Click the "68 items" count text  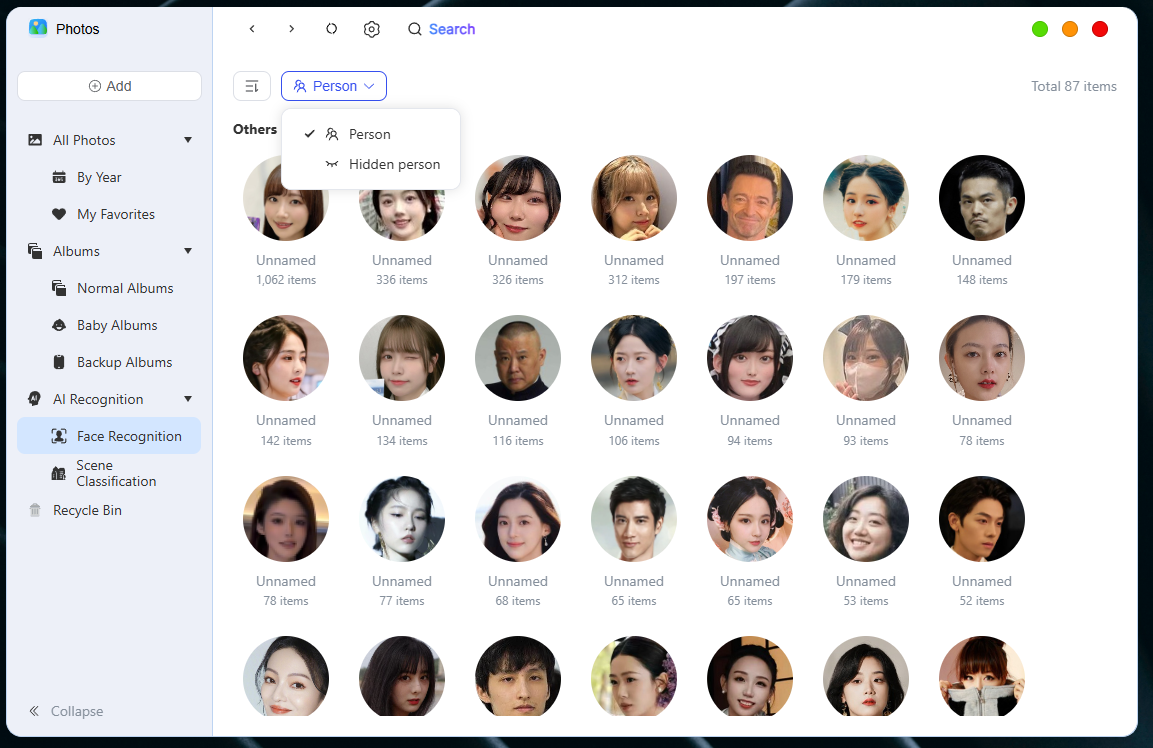(x=518, y=601)
